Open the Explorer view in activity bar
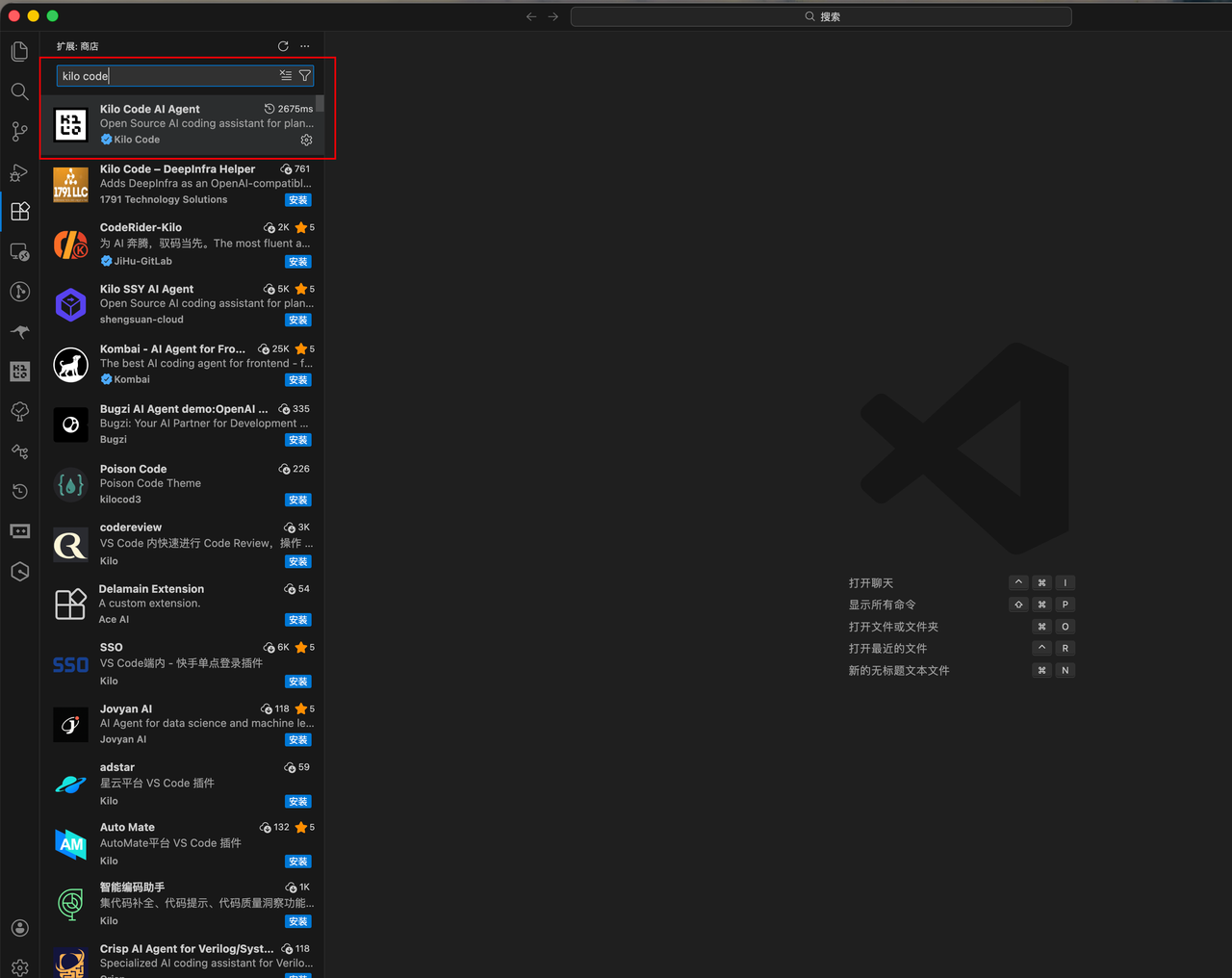The image size is (1232, 978). tap(19, 51)
